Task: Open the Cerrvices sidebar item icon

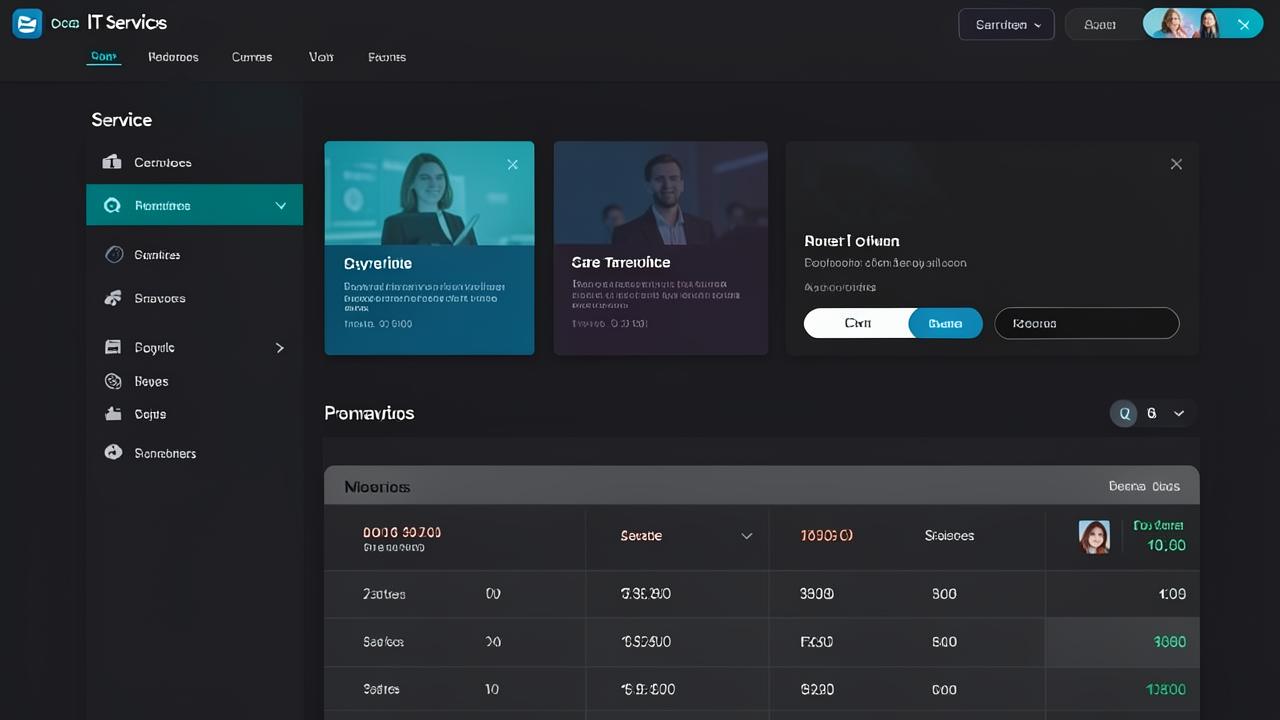Action: click(x=112, y=162)
